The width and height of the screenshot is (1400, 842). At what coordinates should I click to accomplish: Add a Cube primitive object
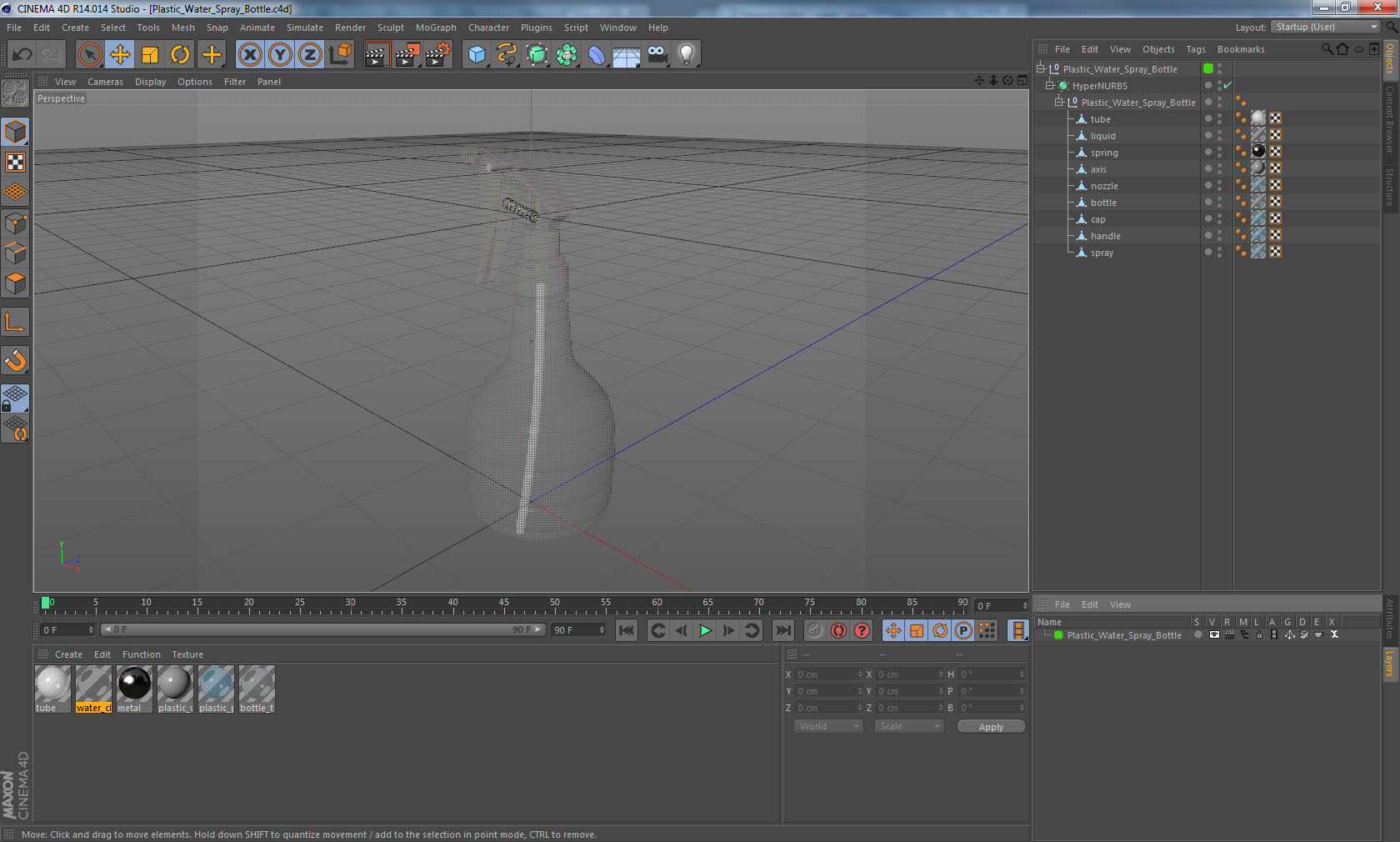pos(477,55)
